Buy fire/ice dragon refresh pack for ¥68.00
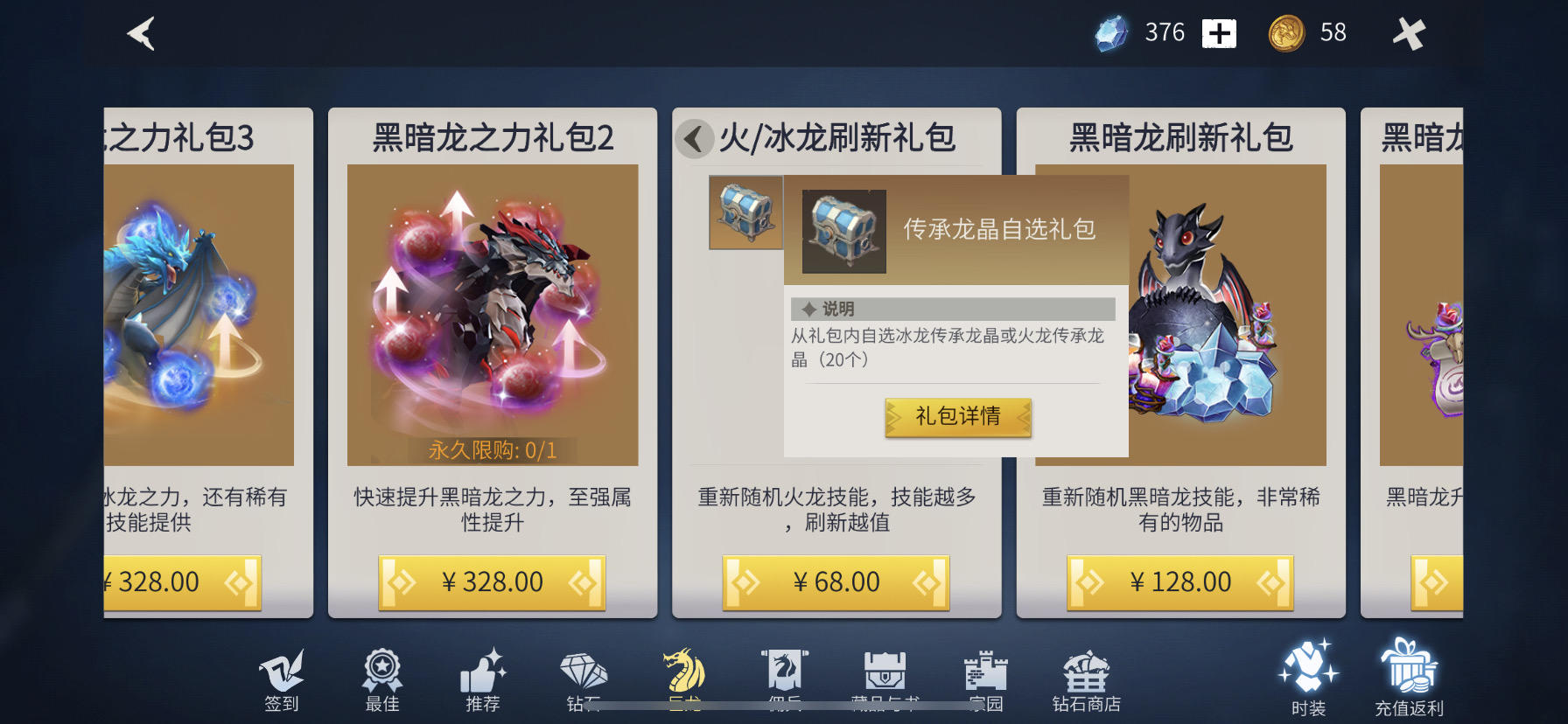Screen dimensions: 1568x724 pyautogui.click(x=836, y=581)
